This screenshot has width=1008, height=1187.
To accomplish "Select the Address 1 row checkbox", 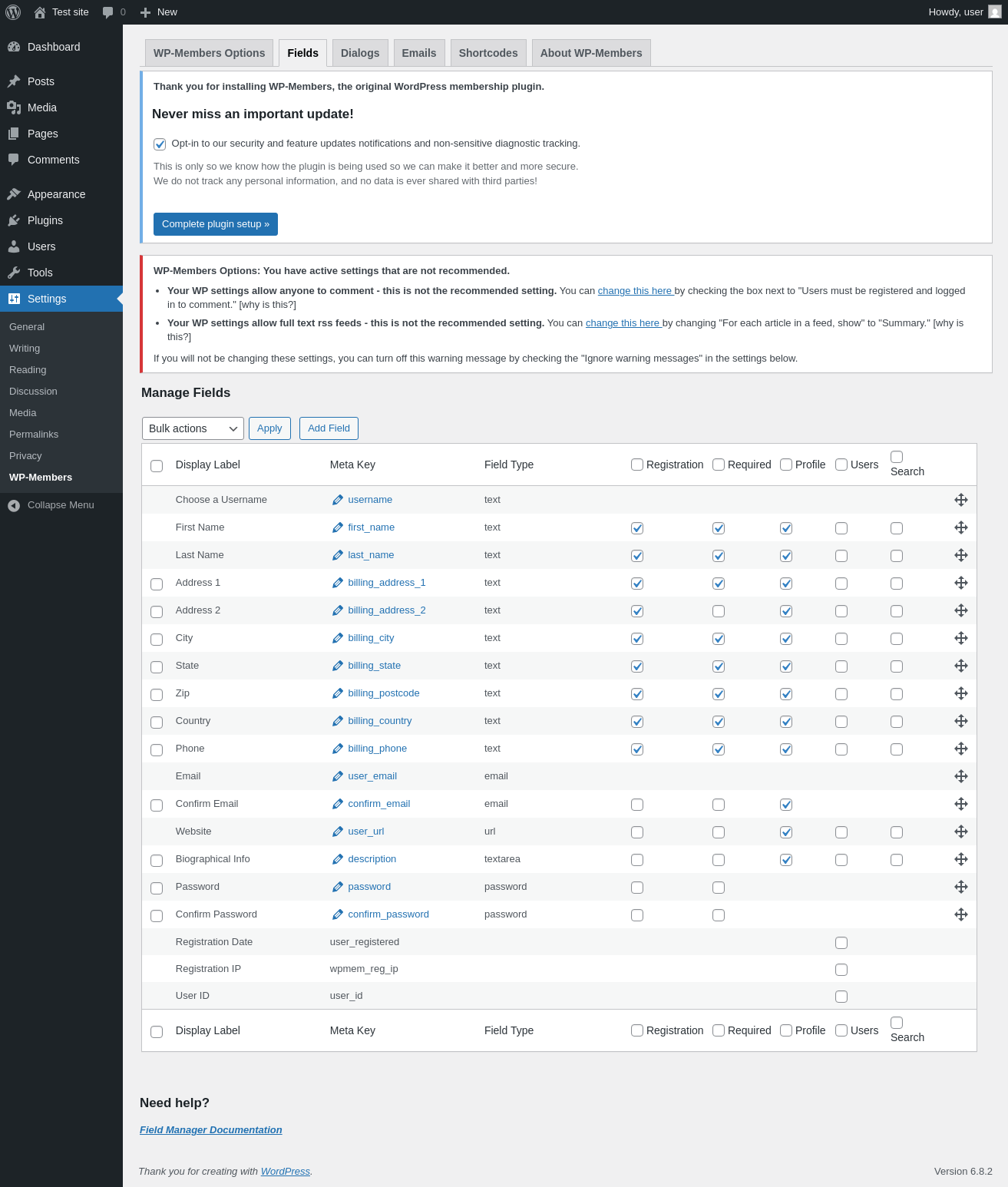I will click(157, 584).
